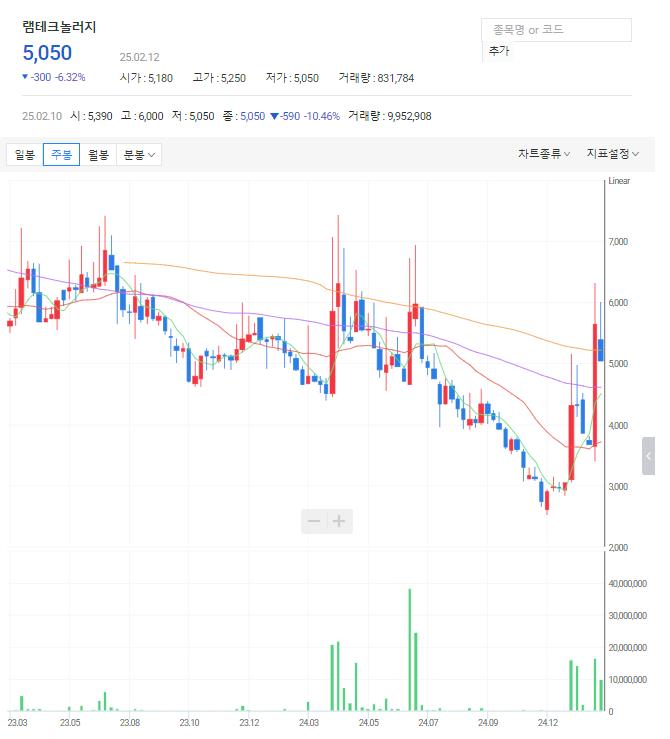Zoom out chart with minus button

click(x=314, y=521)
